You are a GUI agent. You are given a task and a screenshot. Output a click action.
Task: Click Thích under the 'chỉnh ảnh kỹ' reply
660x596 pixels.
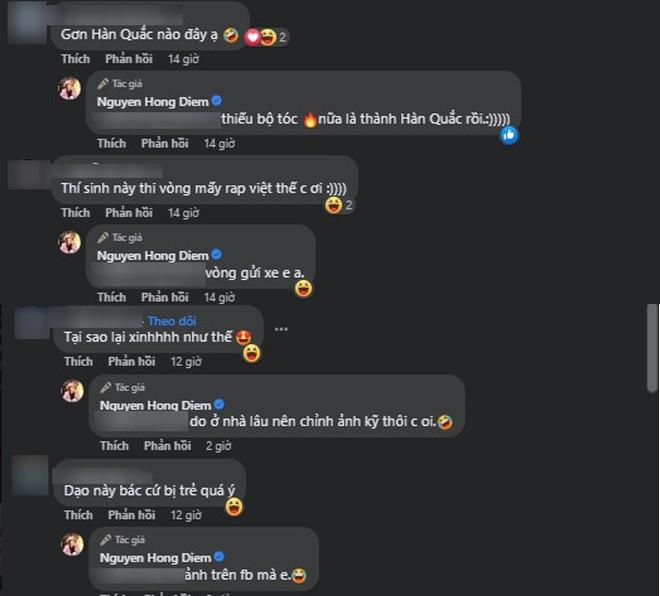(114, 445)
